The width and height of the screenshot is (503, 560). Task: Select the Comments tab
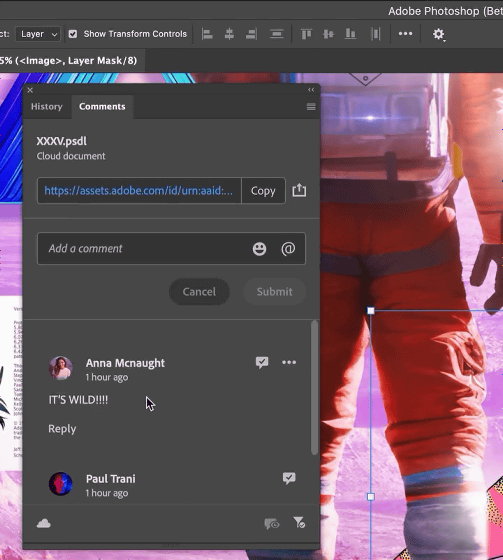[x=102, y=106]
